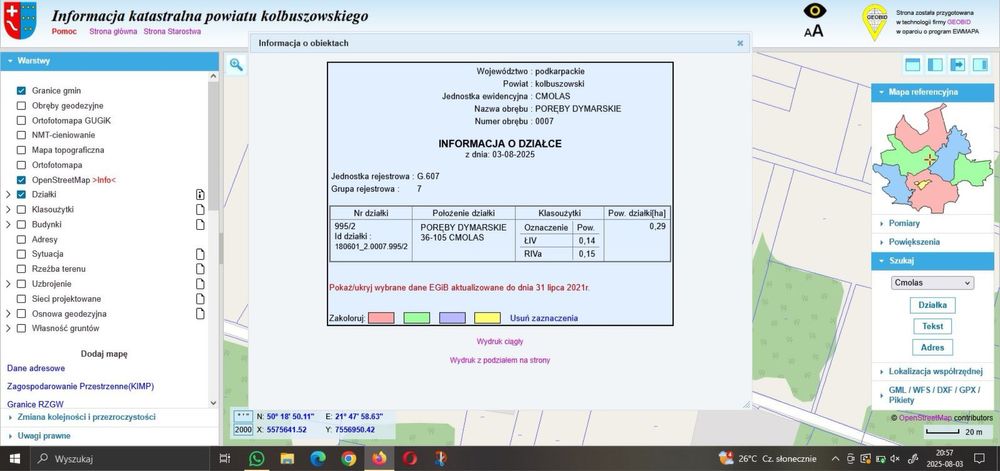Click the Tekst search button
The image size is (1000, 471).
click(x=932, y=326)
